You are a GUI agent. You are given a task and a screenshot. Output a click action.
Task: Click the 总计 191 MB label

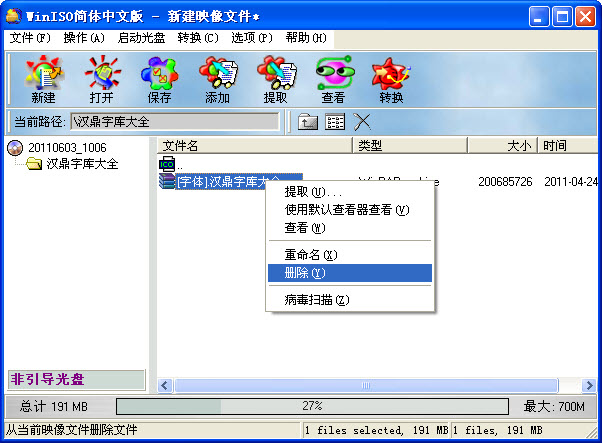pyautogui.click(x=54, y=407)
